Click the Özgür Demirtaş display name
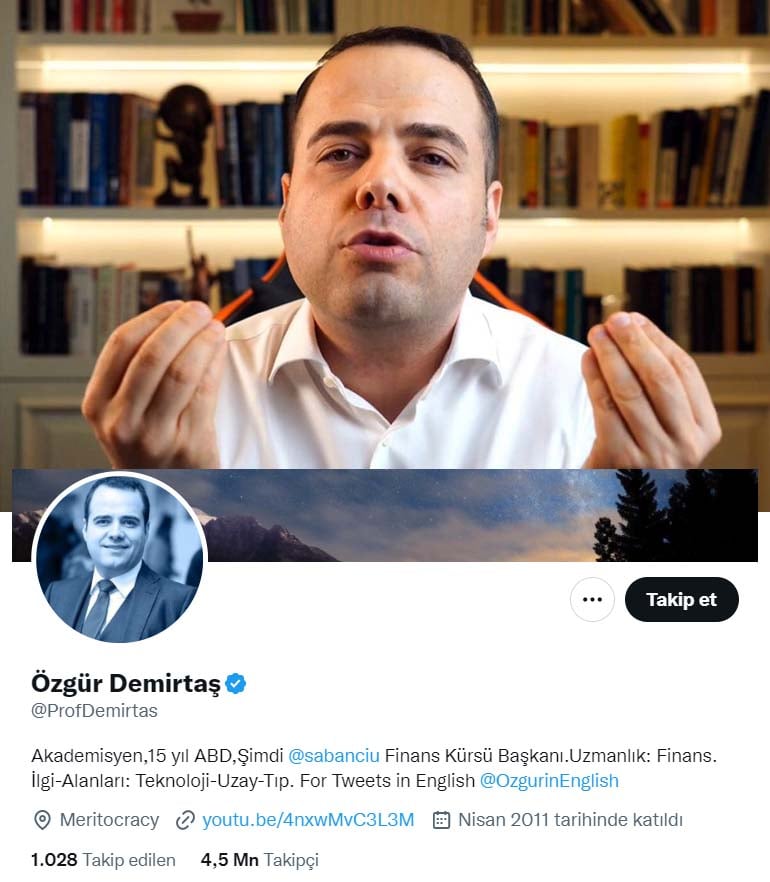 (126, 683)
